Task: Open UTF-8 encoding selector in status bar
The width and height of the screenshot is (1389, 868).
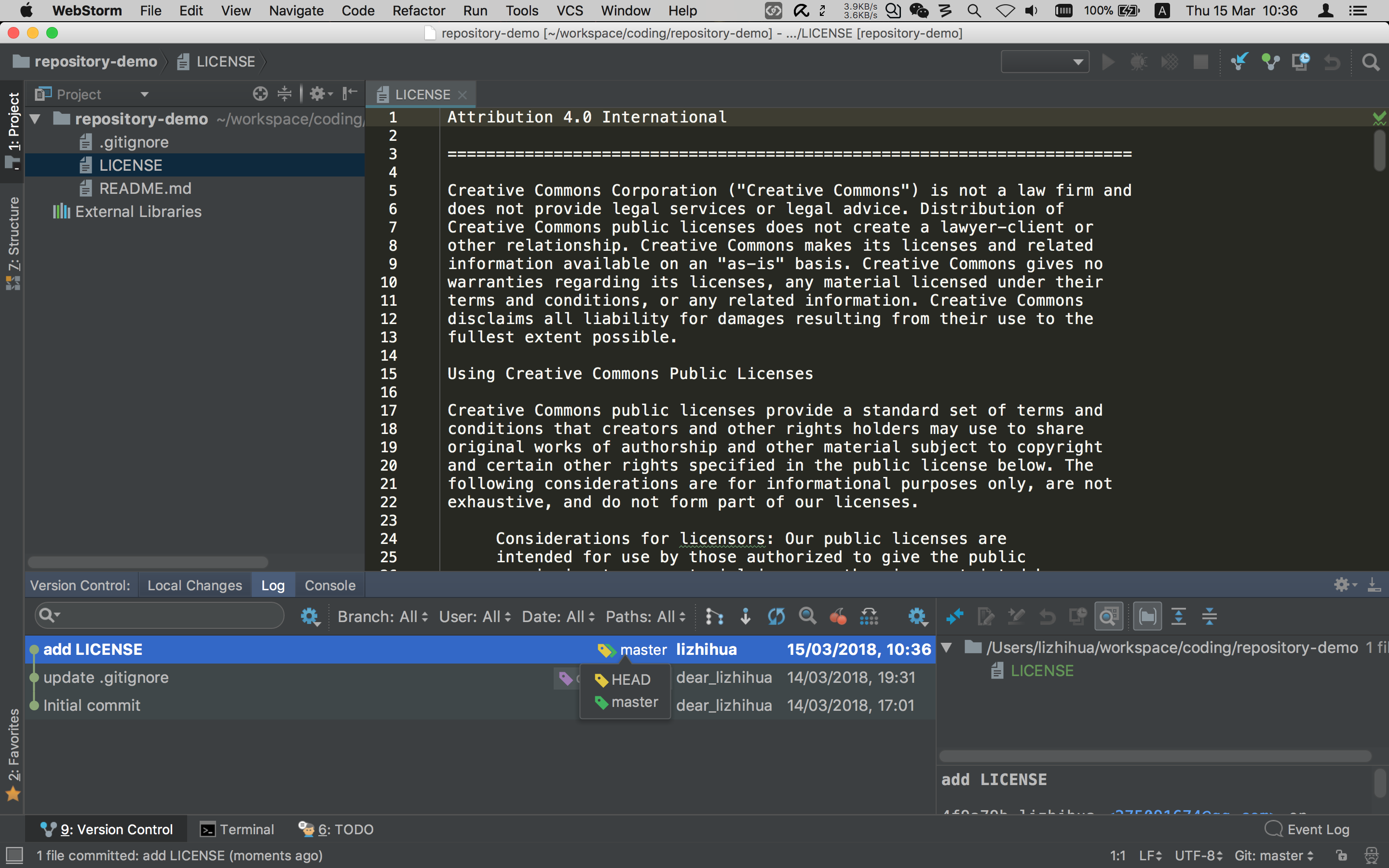Action: [1198, 855]
